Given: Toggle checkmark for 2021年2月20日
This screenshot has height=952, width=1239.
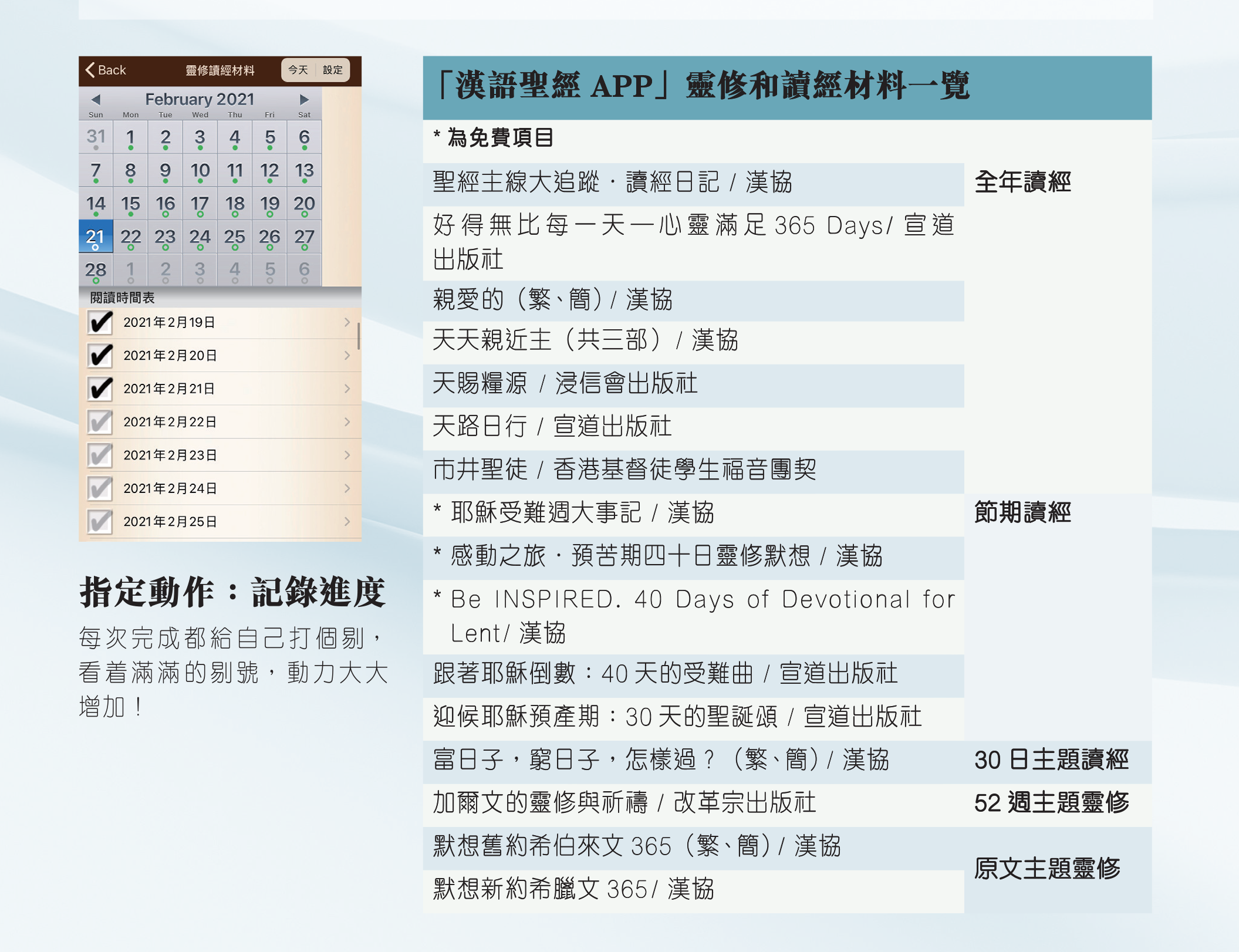Looking at the screenshot, I should click(100, 355).
